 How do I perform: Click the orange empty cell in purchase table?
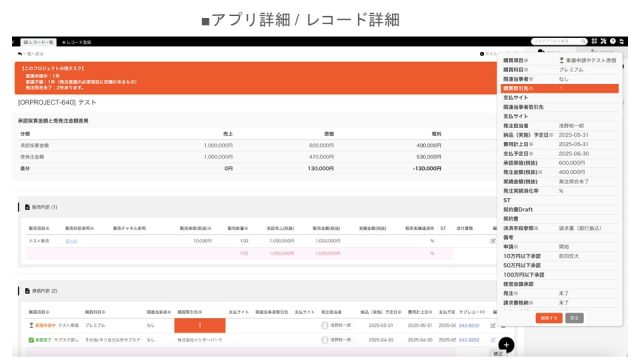click(x=200, y=325)
